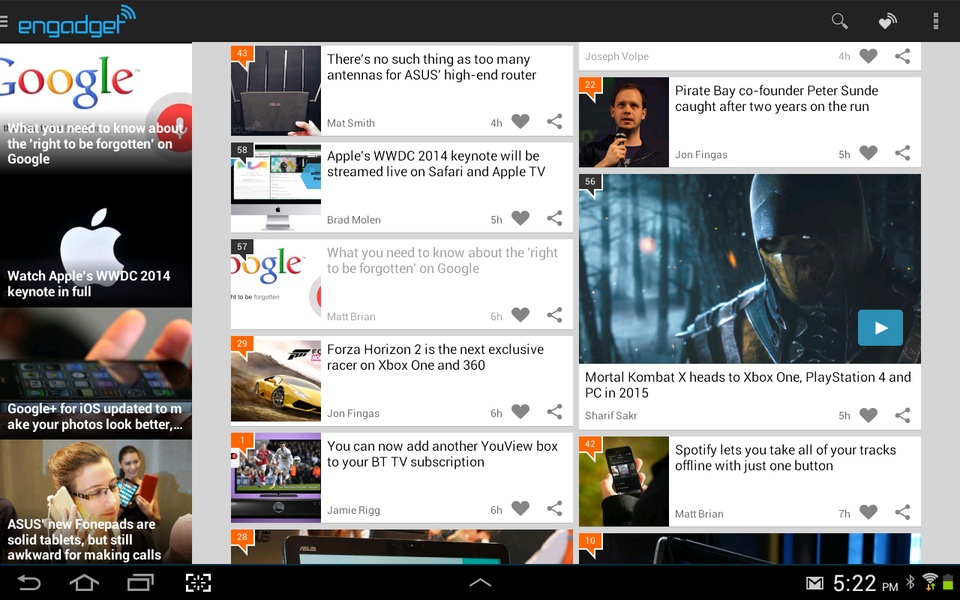The image size is (960, 600).
Task: Share the 'right to be forgotten' article by Matt Brian
Action: coord(555,315)
